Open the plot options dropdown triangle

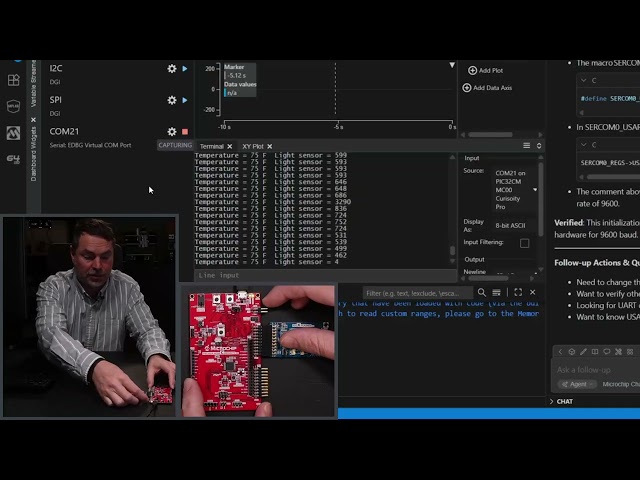pos(452,65)
